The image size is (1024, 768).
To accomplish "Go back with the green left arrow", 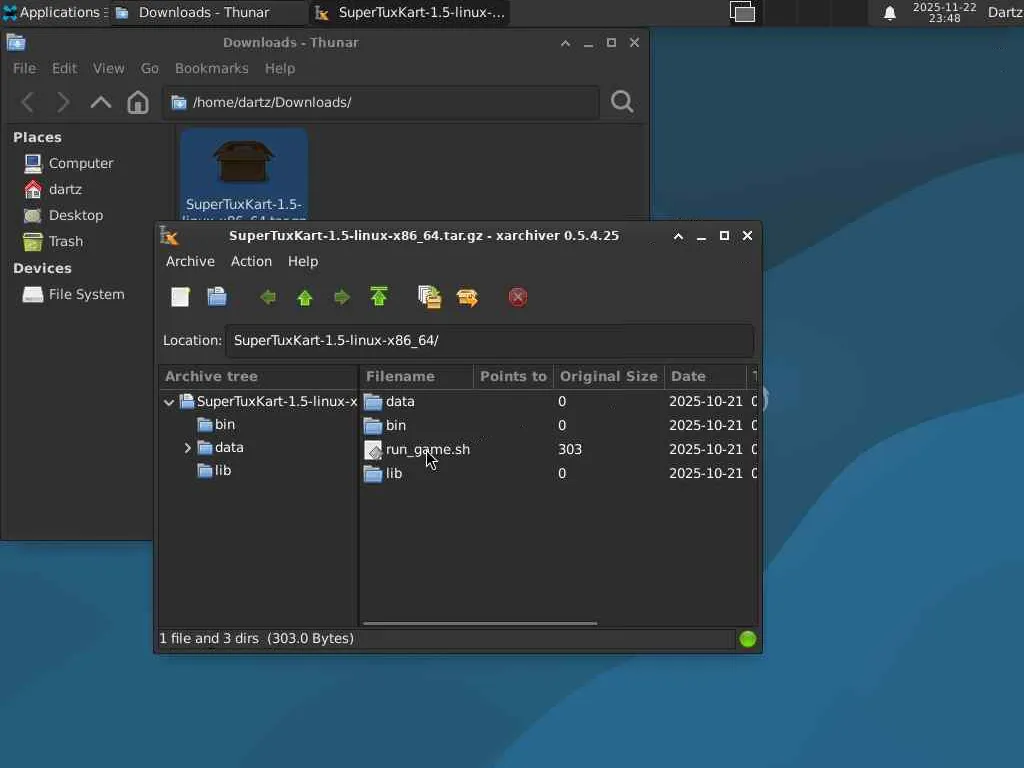I will pyautogui.click(x=268, y=298).
